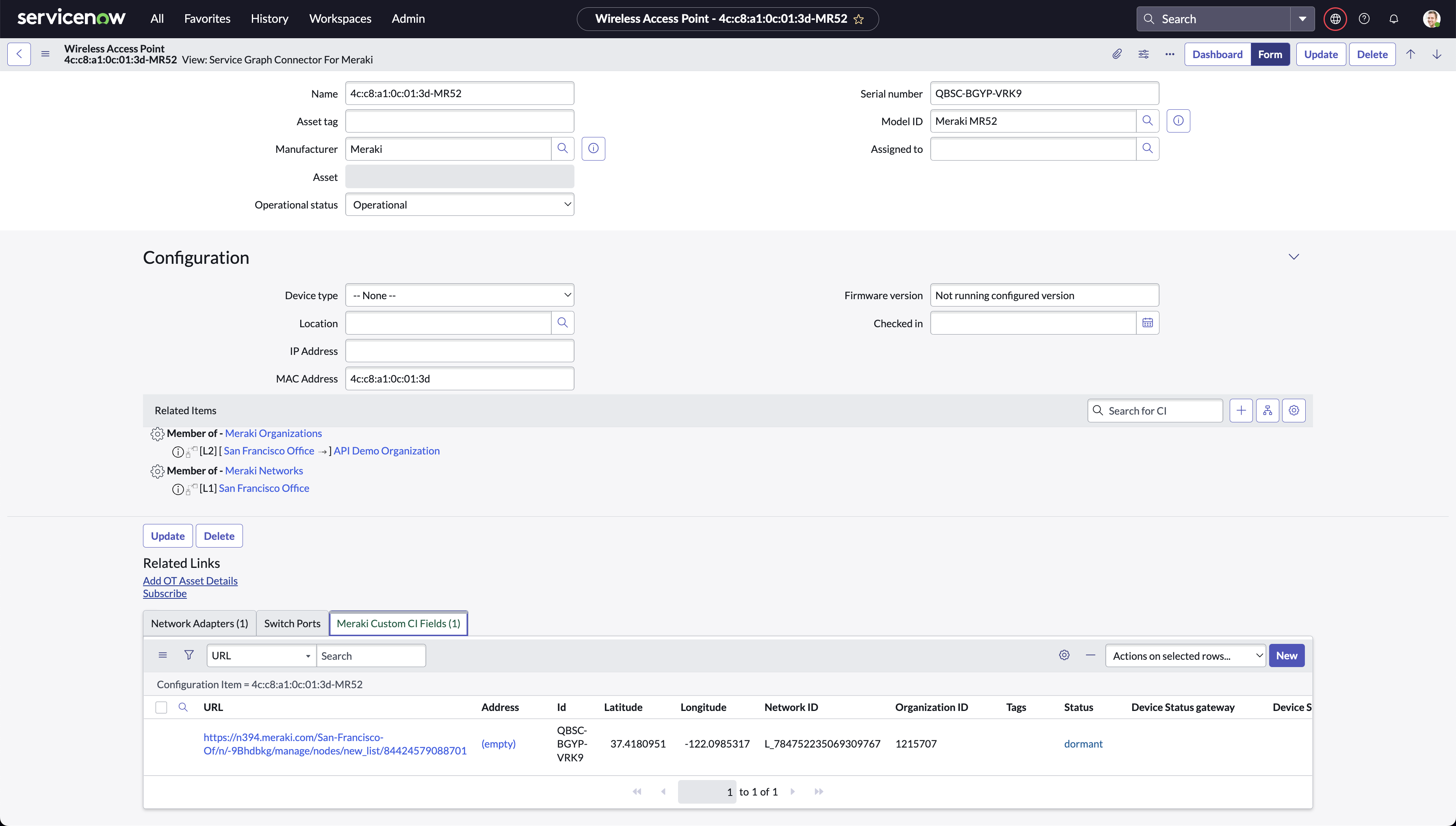The height and width of the screenshot is (826, 1456).
Task: Open the Add OT Asset Details link
Action: pyautogui.click(x=190, y=580)
